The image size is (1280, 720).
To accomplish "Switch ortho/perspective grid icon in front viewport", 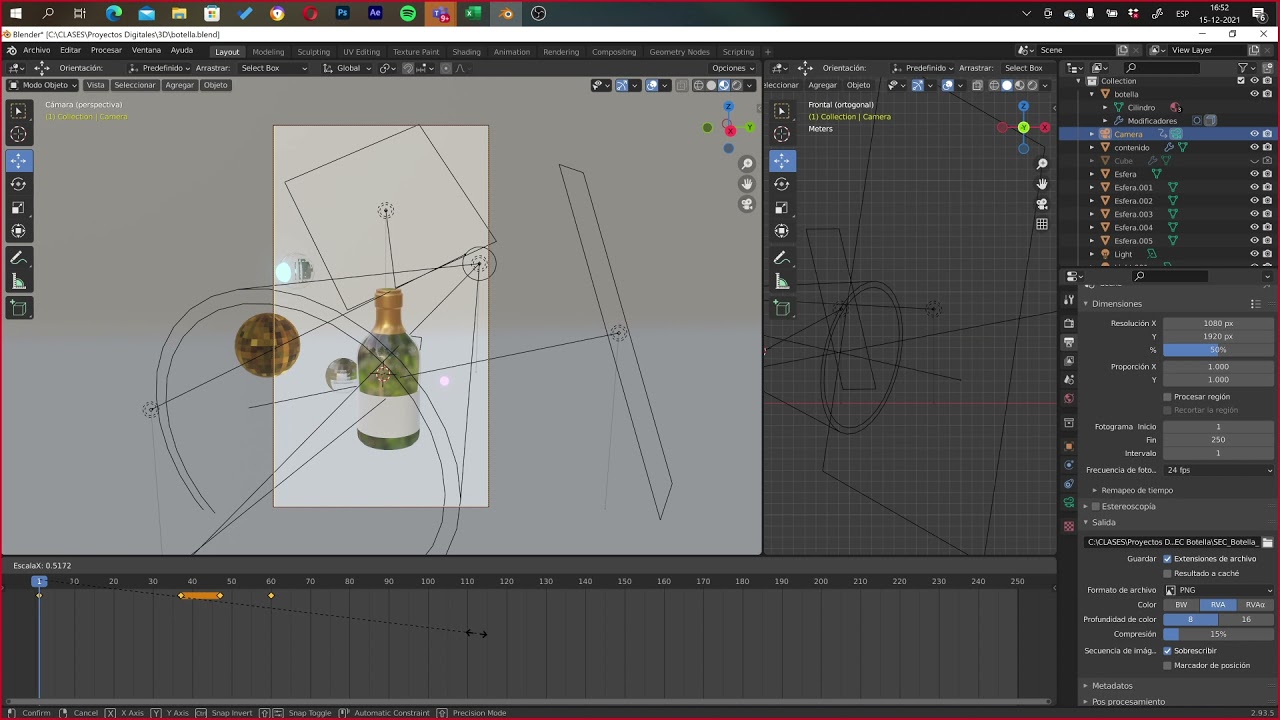I will tap(1042, 224).
